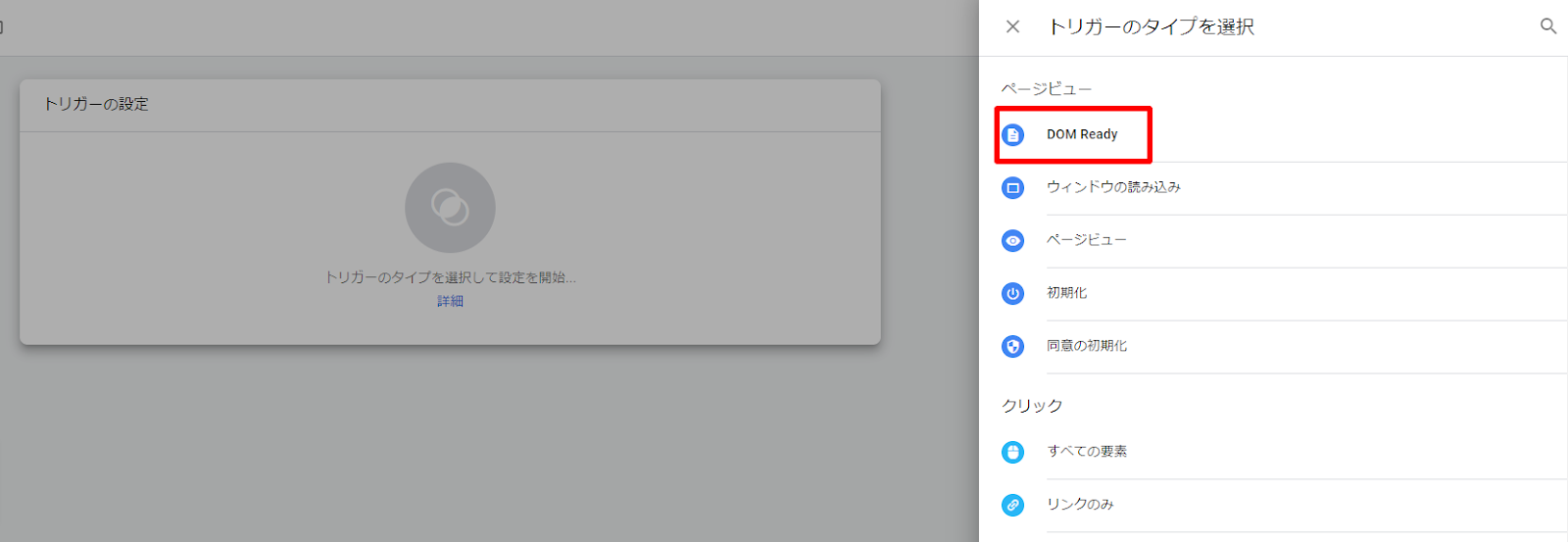The height and width of the screenshot is (542, 1568).
Task: Click the ウィンドウの読み込み window icon
Action: 1013,187
